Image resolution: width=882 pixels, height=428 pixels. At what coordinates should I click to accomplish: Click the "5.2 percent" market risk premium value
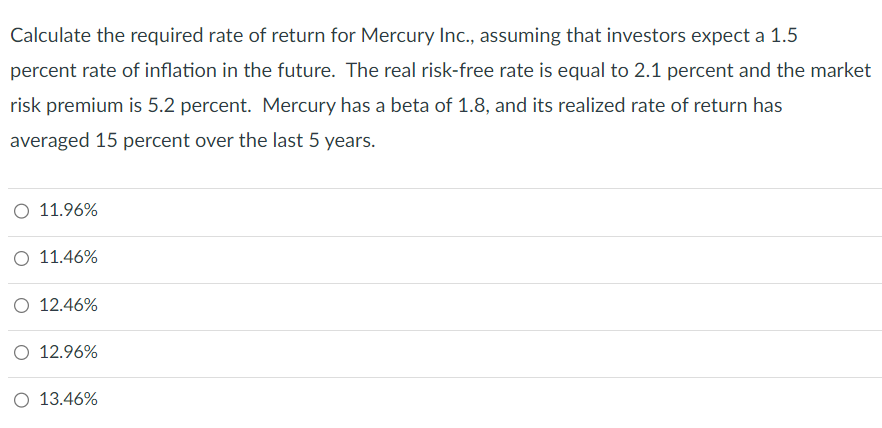193,106
